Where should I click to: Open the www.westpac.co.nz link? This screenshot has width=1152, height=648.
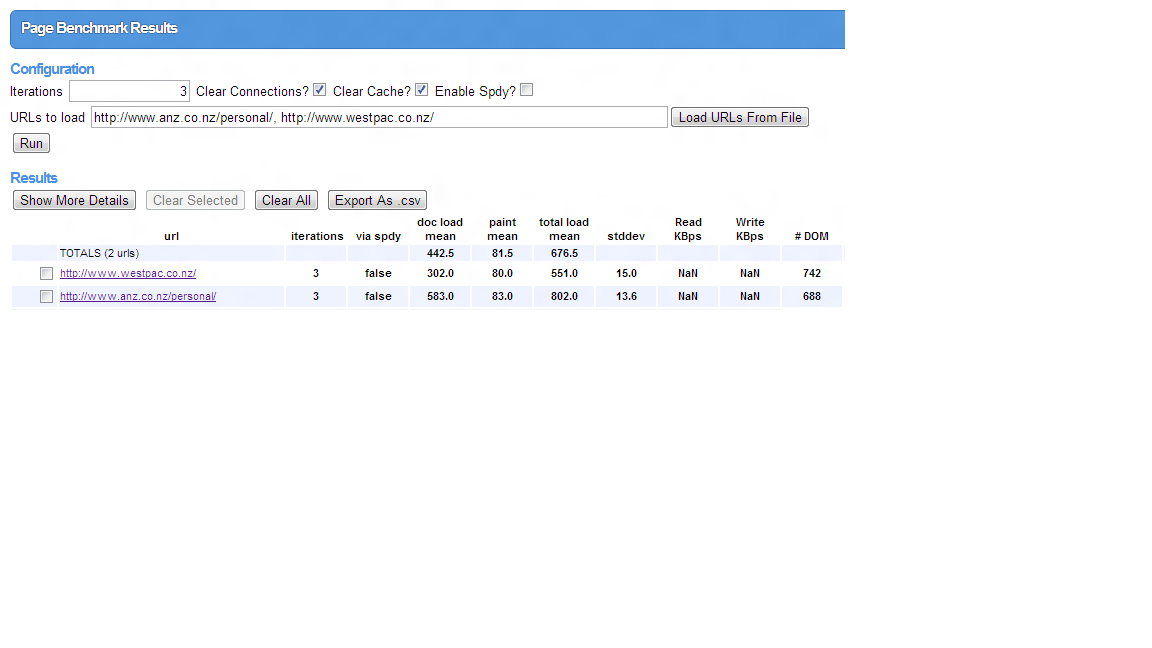128,273
